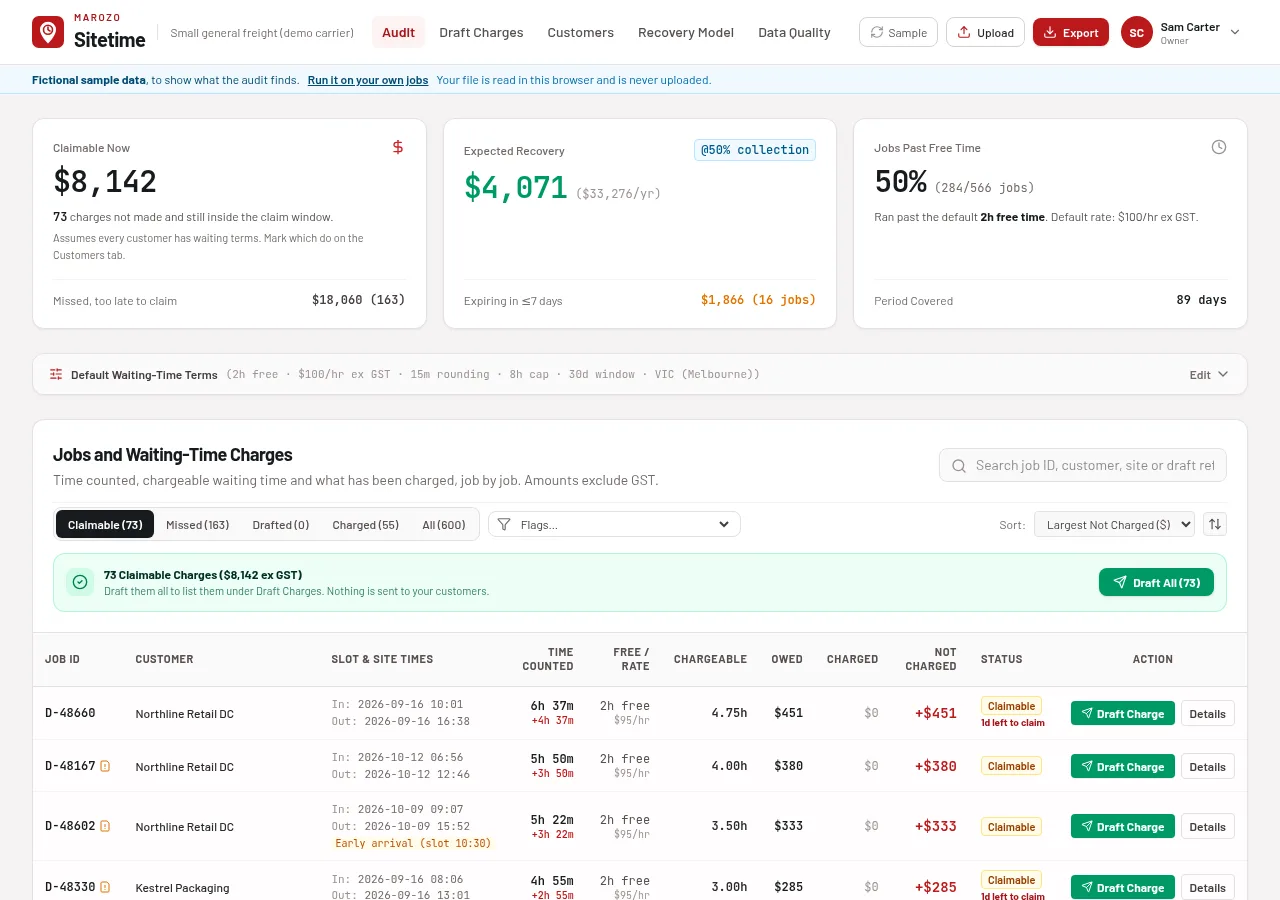Open Details for job D-48602
This screenshot has height=900, width=1280.
(x=1207, y=826)
